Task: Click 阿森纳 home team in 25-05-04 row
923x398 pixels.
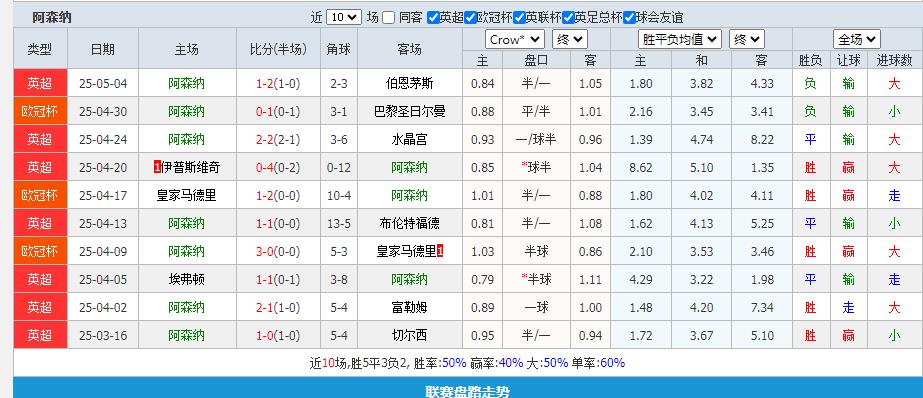Action: pos(187,84)
